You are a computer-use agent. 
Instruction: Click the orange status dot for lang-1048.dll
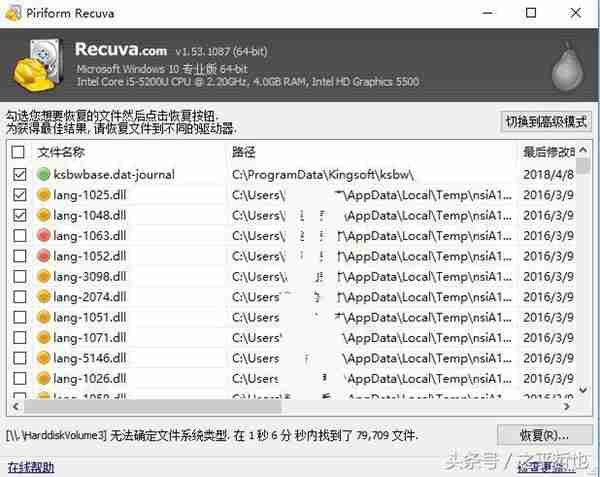pos(44,215)
